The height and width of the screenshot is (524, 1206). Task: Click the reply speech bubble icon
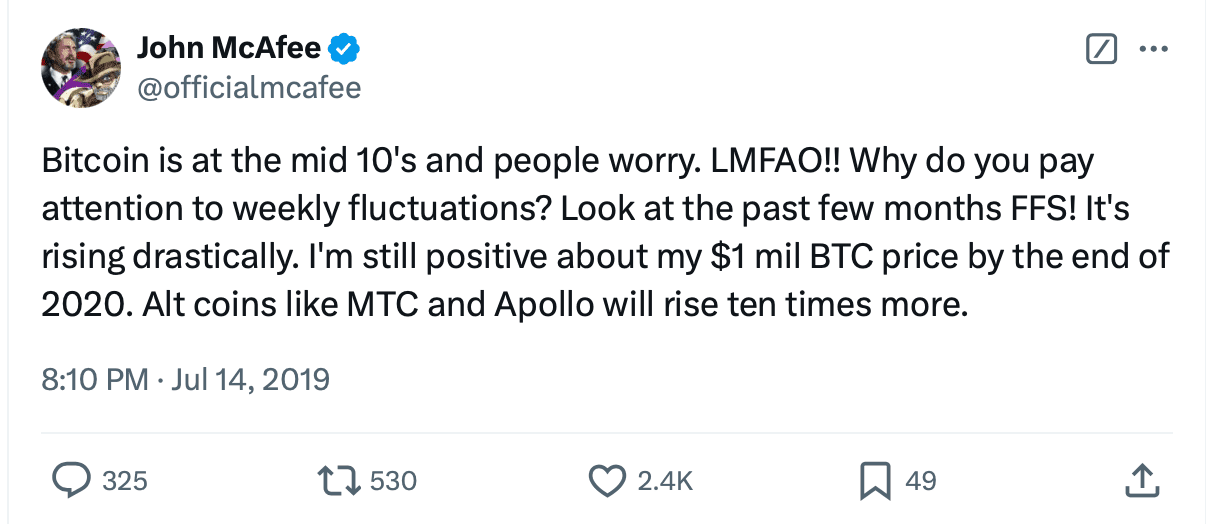point(72,481)
